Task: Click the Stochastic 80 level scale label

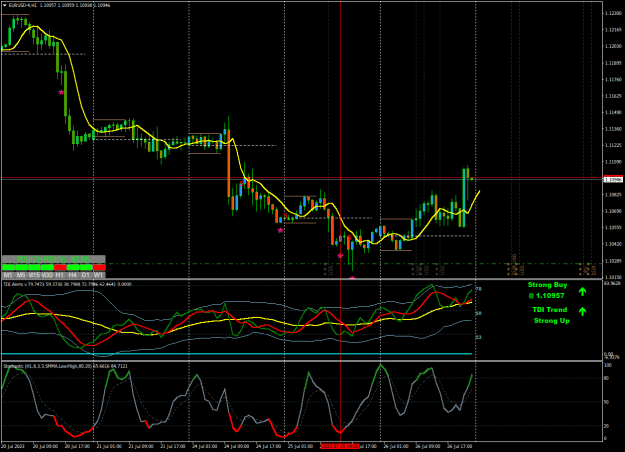Action: click(x=607, y=378)
